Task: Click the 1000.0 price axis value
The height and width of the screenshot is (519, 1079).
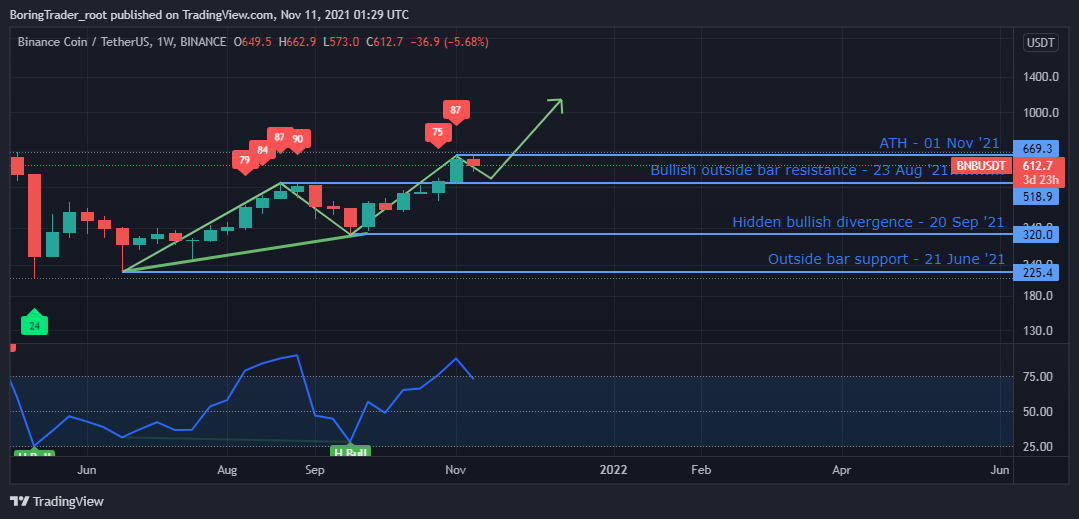Action: (1039, 113)
